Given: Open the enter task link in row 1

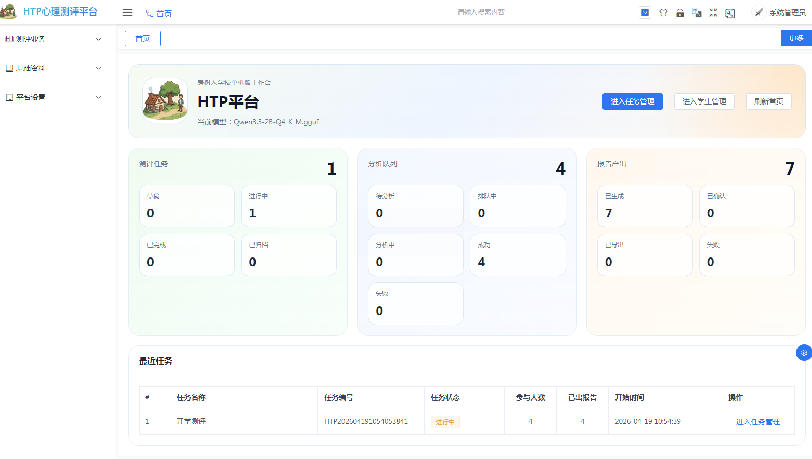Looking at the screenshot, I should click(x=758, y=422).
